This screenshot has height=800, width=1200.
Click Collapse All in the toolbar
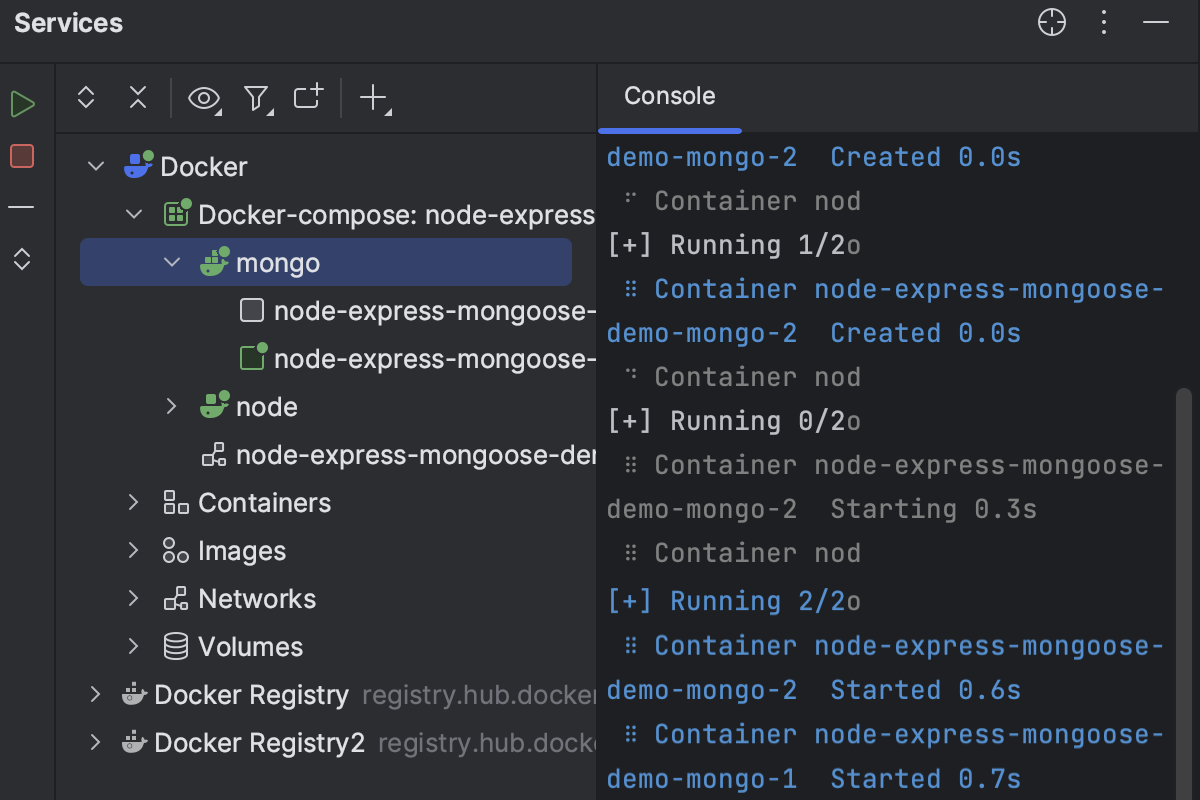(137, 98)
